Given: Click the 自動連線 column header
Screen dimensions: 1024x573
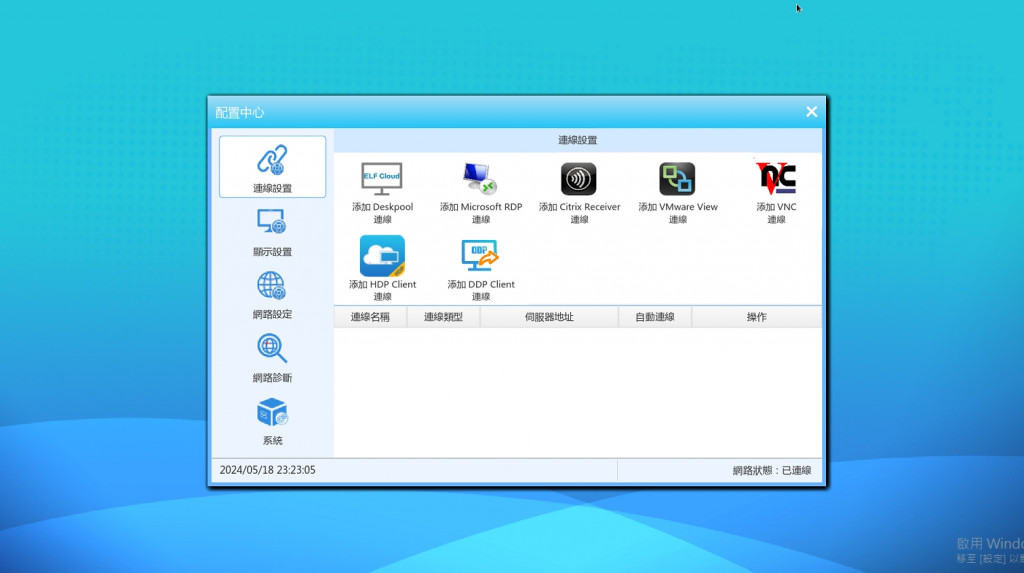Looking at the screenshot, I should (654, 317).
